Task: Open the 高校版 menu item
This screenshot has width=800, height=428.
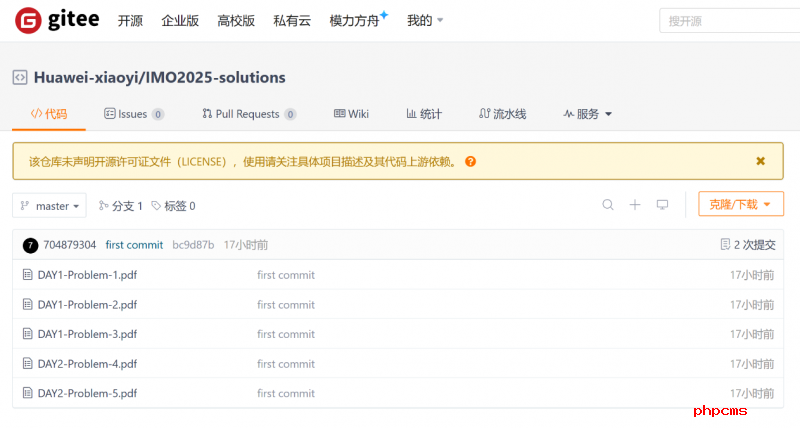Action: (236, 21)
